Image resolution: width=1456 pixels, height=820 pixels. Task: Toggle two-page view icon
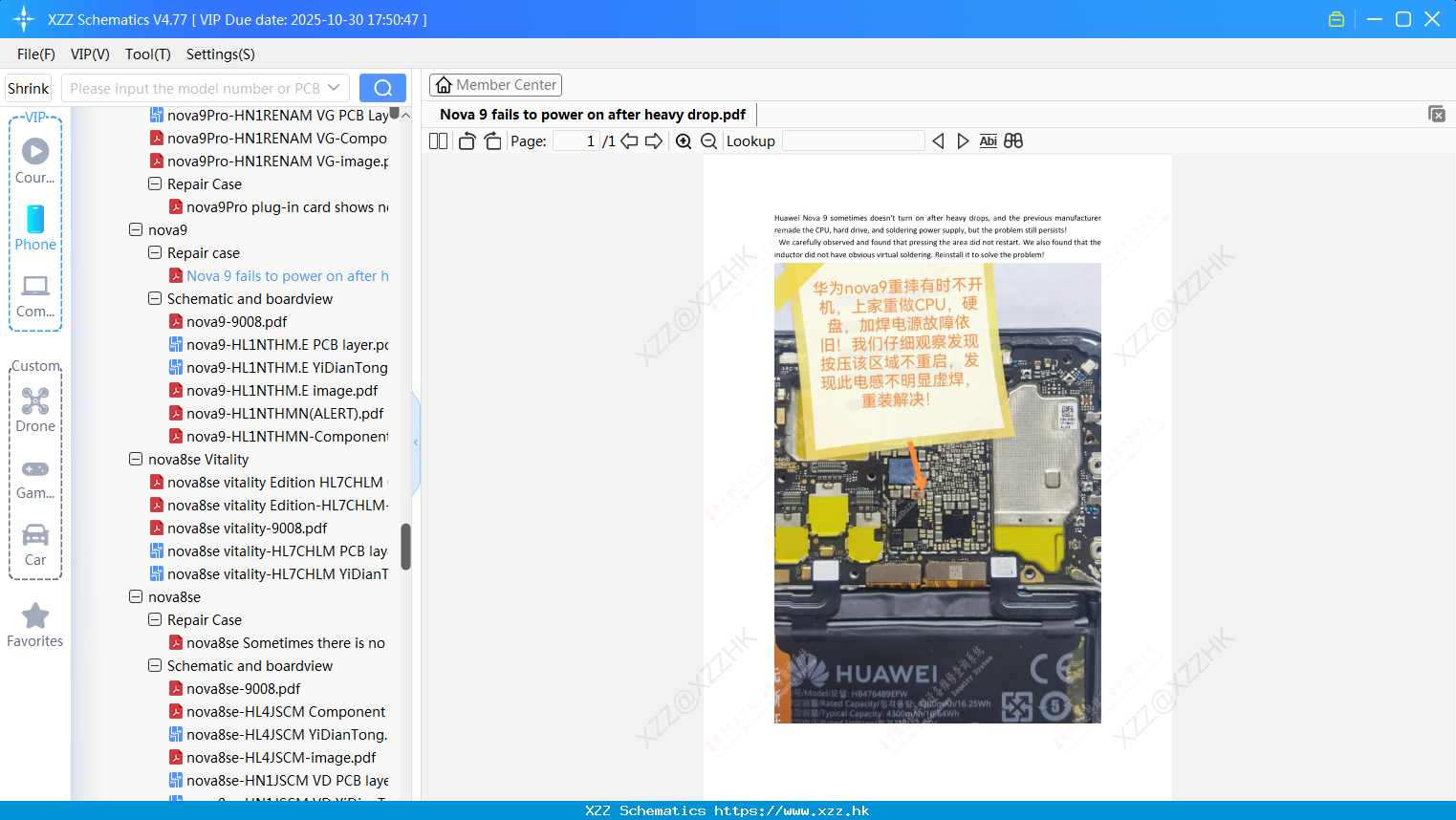[x=438, y=141]
